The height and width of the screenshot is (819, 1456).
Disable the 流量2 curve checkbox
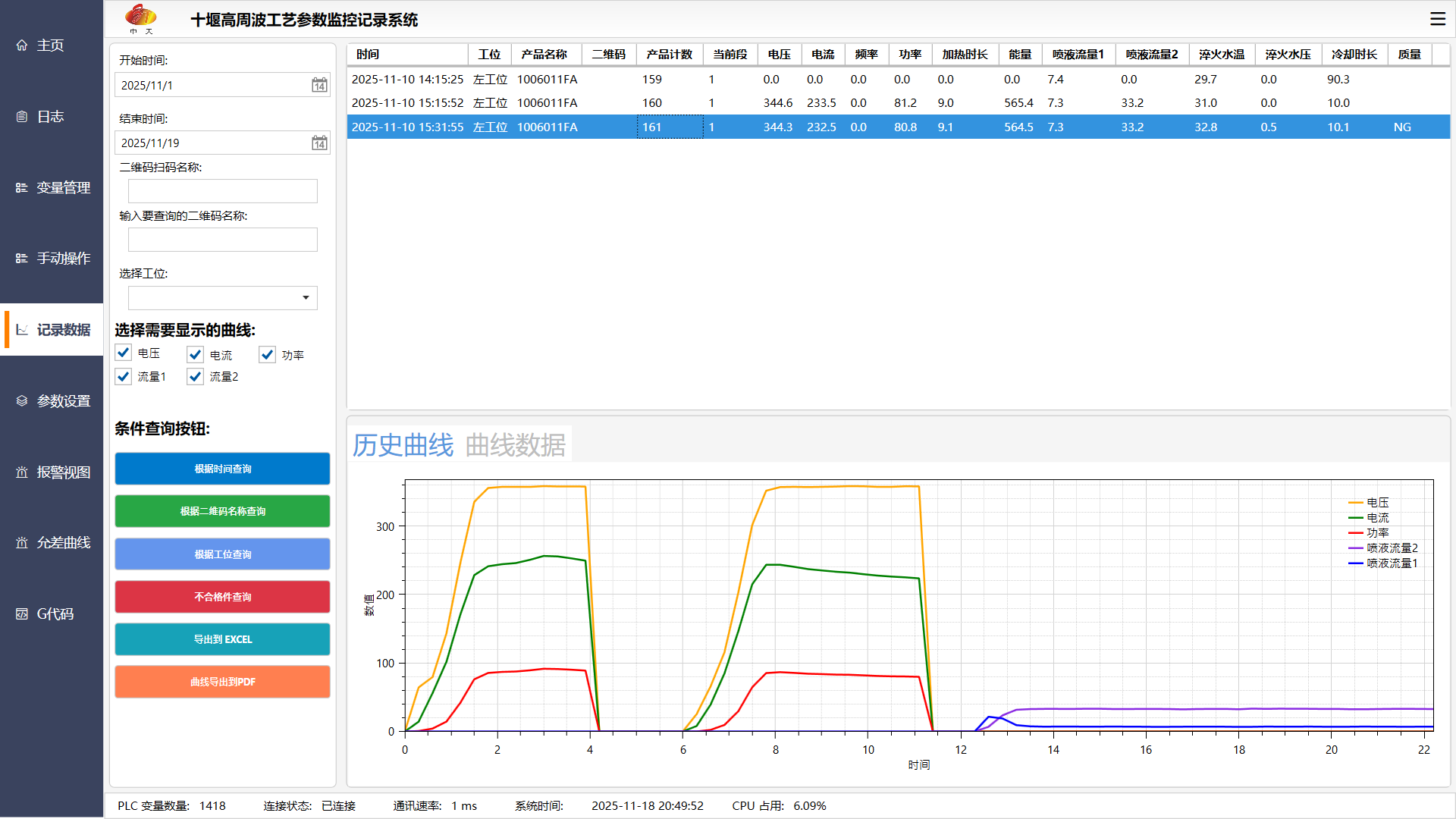click(x=196, y=376)
